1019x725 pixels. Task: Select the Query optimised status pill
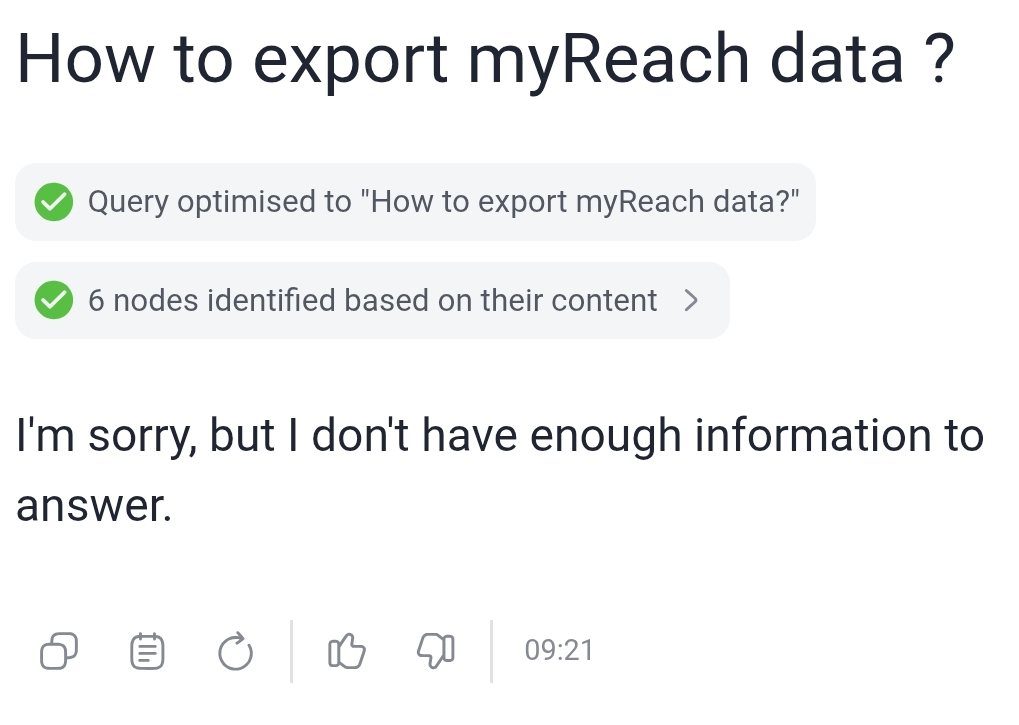pos(415,202)
